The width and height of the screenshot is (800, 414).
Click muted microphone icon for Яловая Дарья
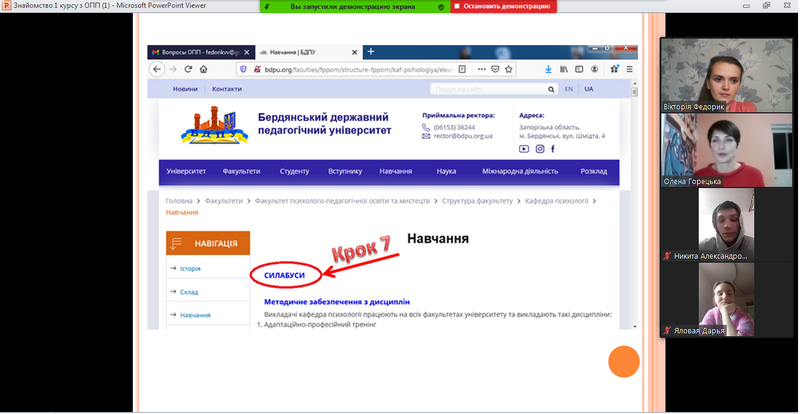click(x=667, y=331)
